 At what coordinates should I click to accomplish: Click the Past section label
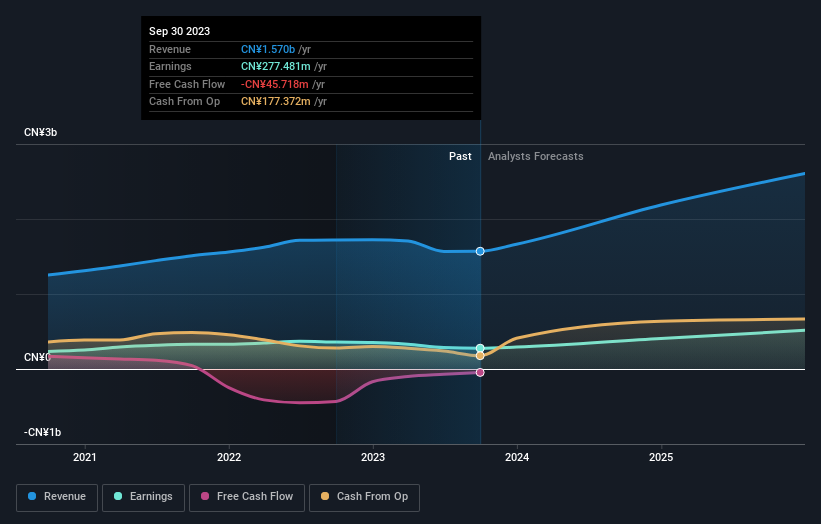click(460, 156)
